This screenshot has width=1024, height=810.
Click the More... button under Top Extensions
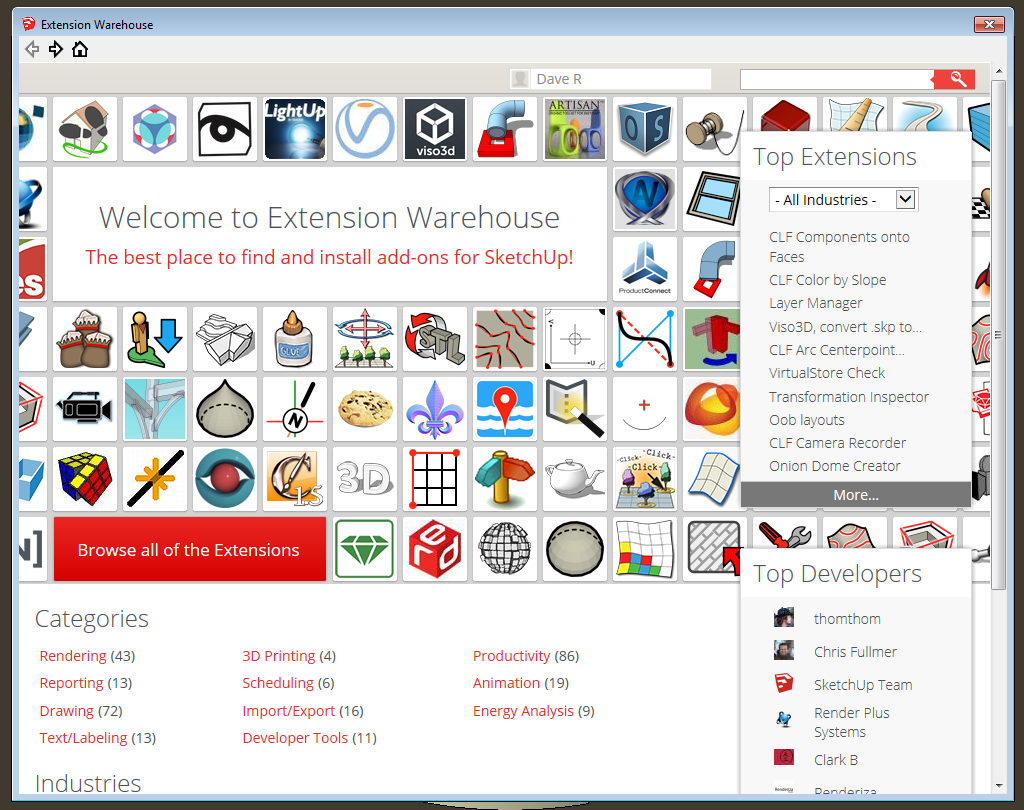[856, 495]
